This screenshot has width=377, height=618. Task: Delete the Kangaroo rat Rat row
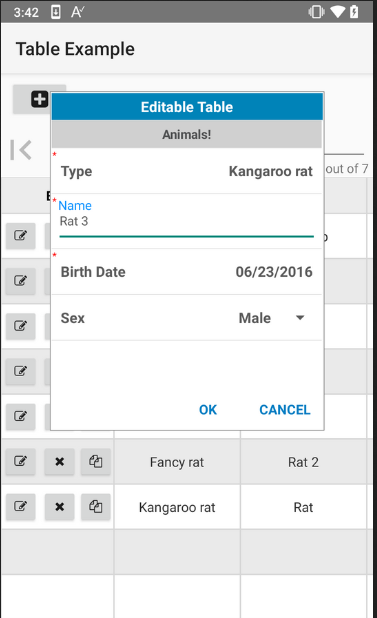pyautogui.click(x=59, y=506)
